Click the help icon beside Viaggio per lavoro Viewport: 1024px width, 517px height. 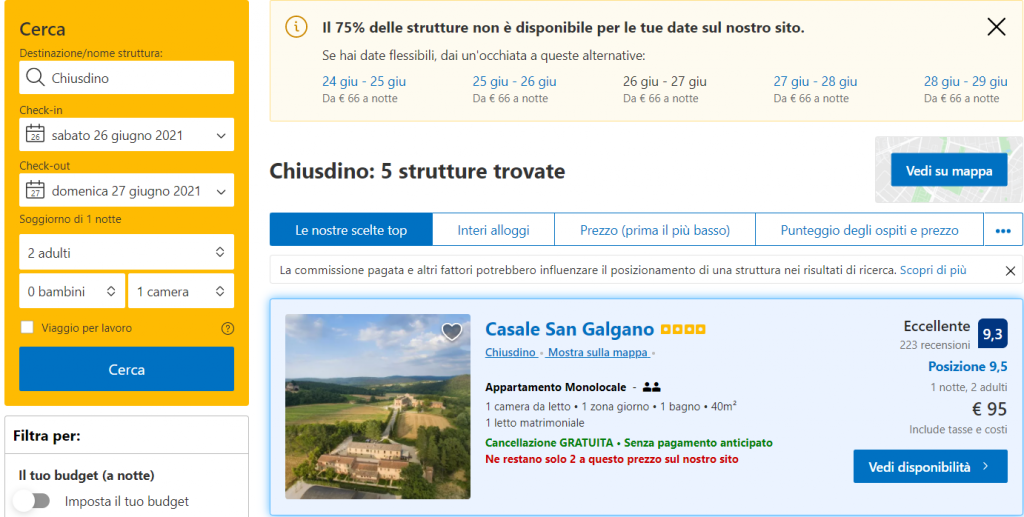tap(227, 328)
